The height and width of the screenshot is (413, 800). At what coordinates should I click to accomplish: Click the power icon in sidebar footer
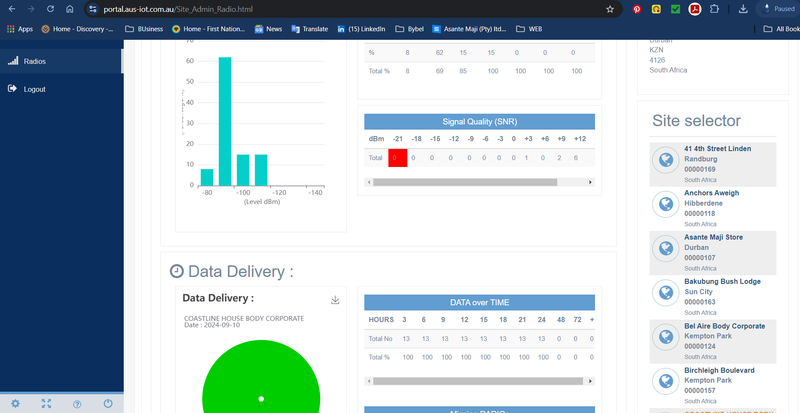[108, 403]
